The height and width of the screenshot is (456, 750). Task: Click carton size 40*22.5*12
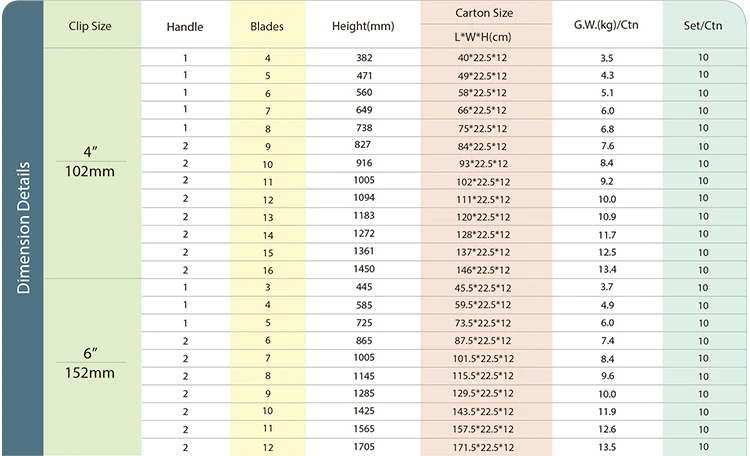(x=482, y=58)
